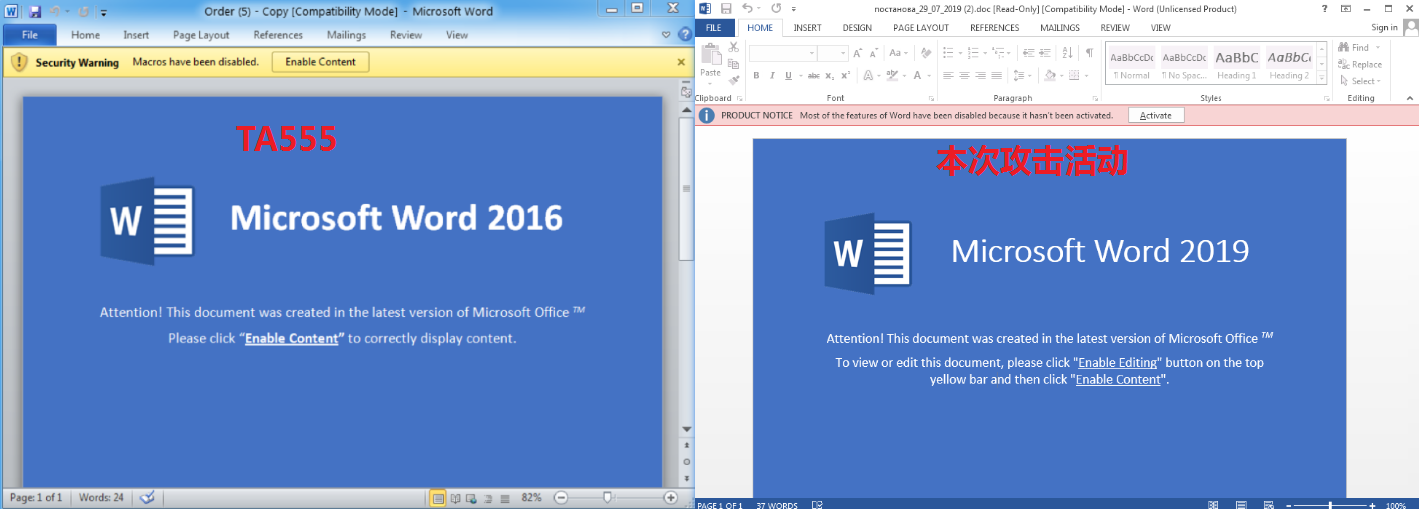
Task: Click Increase Indent icon
Action: pos(1044,53)
